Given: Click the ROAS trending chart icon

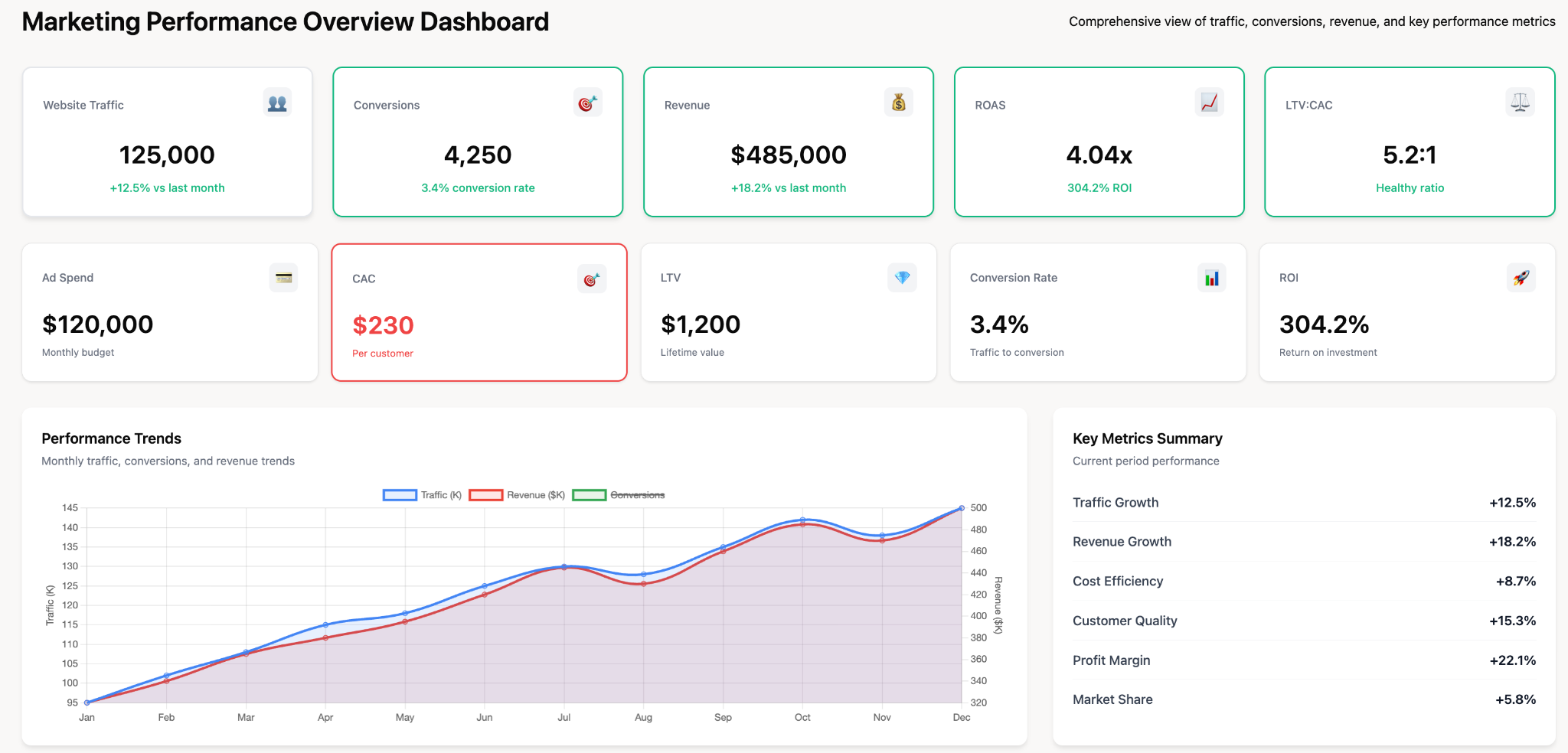Looking at the screenshot, I should point(1207,102).
